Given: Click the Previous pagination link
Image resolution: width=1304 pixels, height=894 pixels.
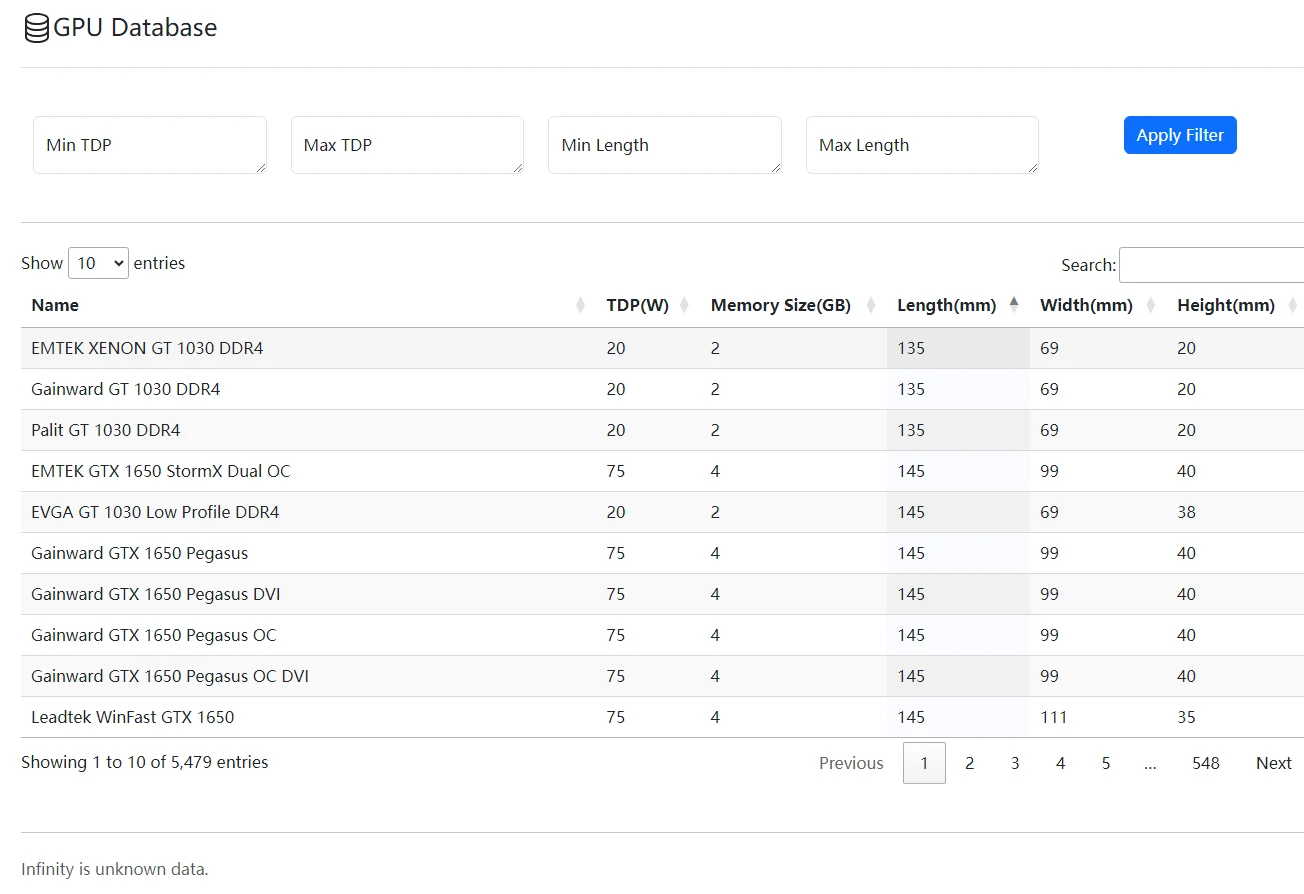Looking at the screenshot, I should coord(851,763).
